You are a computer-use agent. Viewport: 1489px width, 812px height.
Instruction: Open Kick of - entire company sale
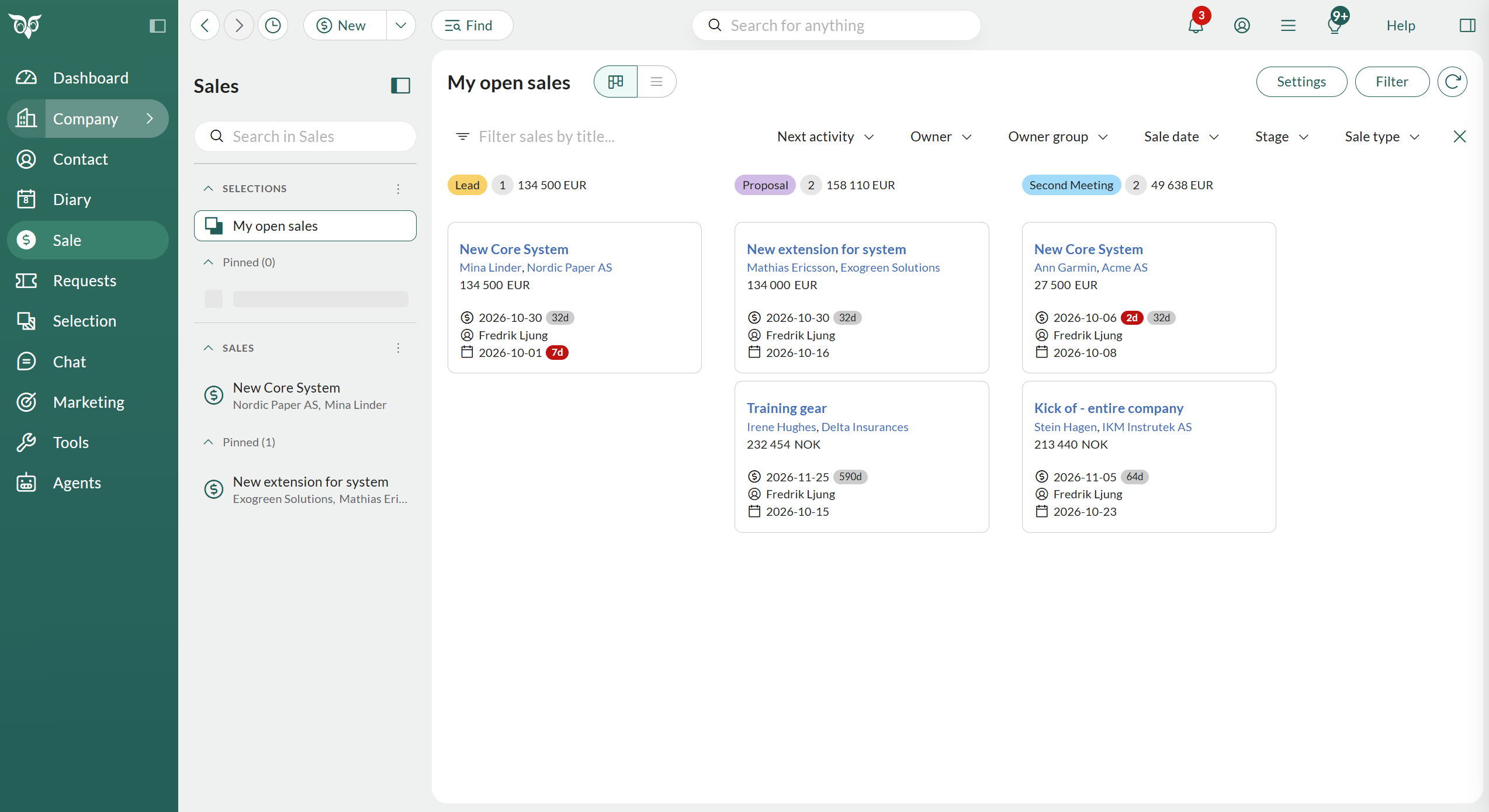pos(1108,408)
